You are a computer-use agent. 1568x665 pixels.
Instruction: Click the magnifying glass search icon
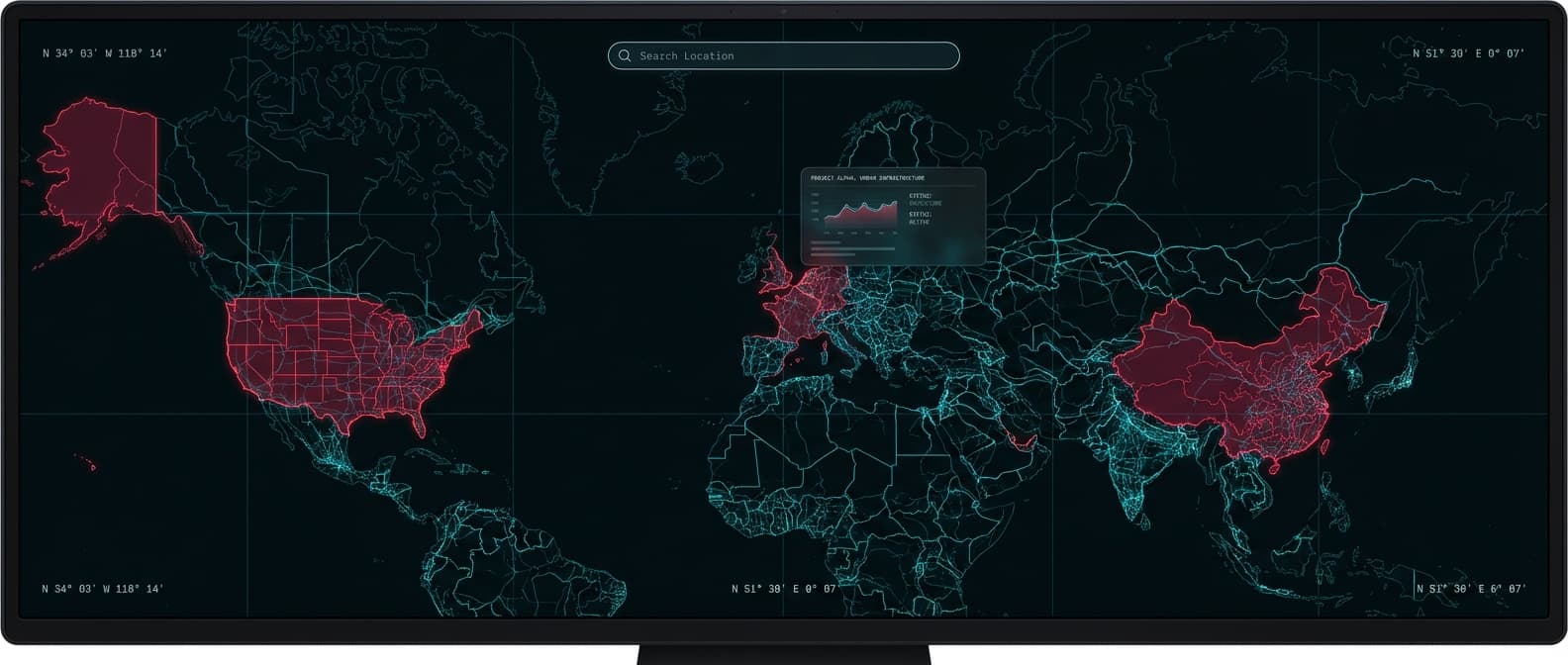(625, 56)
